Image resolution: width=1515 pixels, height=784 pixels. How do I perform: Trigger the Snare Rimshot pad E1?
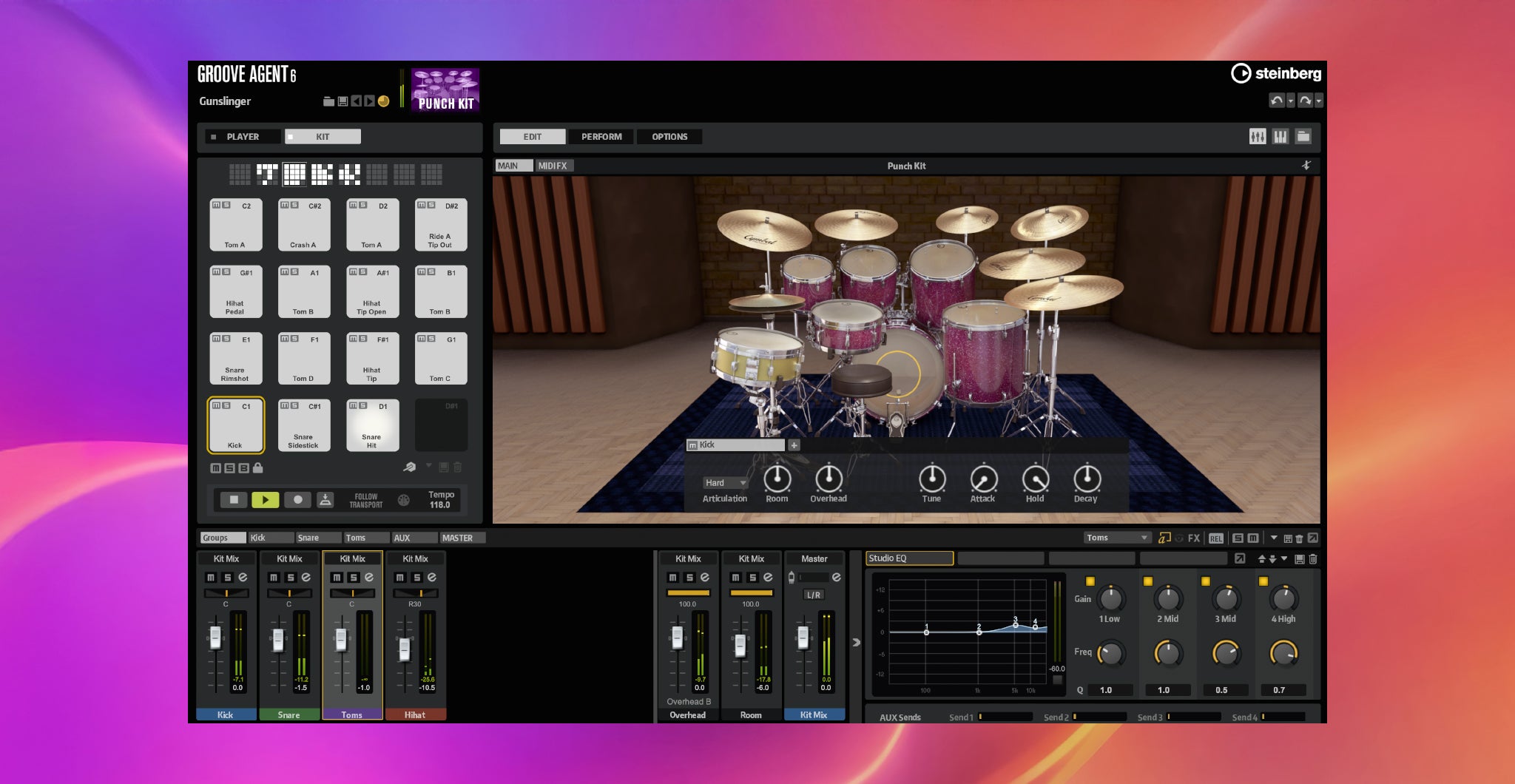click(235, 359)
